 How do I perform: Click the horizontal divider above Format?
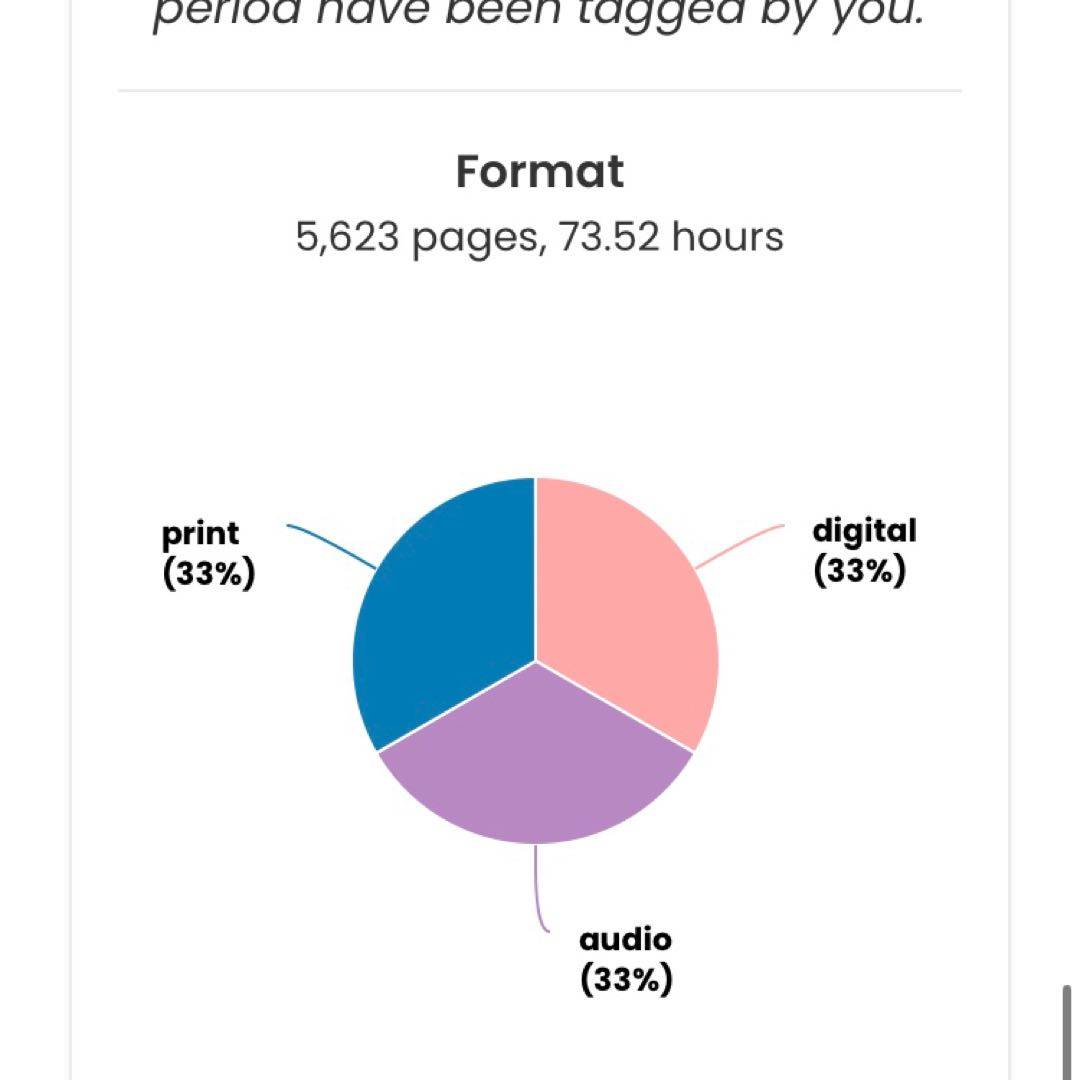(540, 90)
